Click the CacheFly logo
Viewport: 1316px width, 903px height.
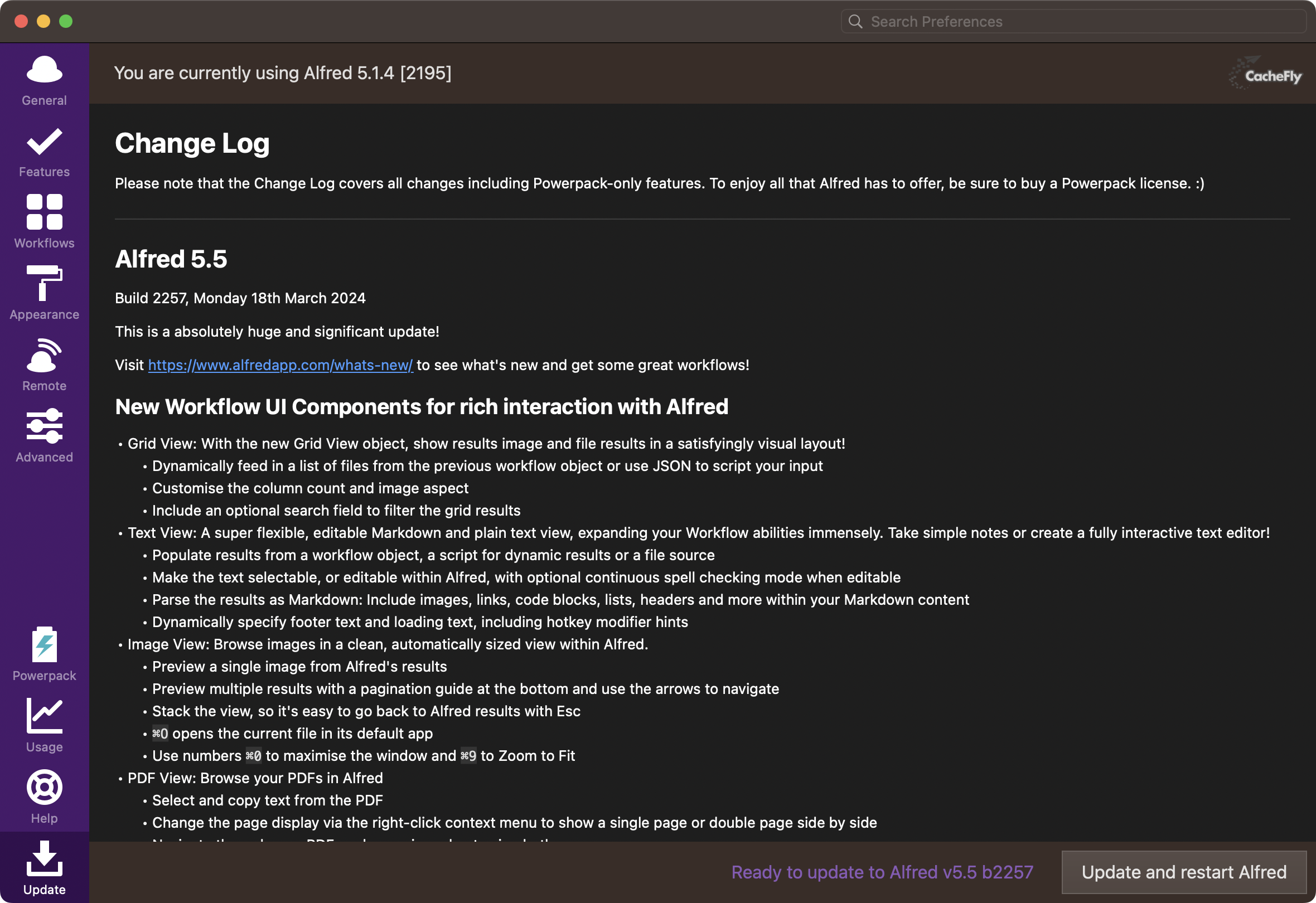pos(1266,74)
